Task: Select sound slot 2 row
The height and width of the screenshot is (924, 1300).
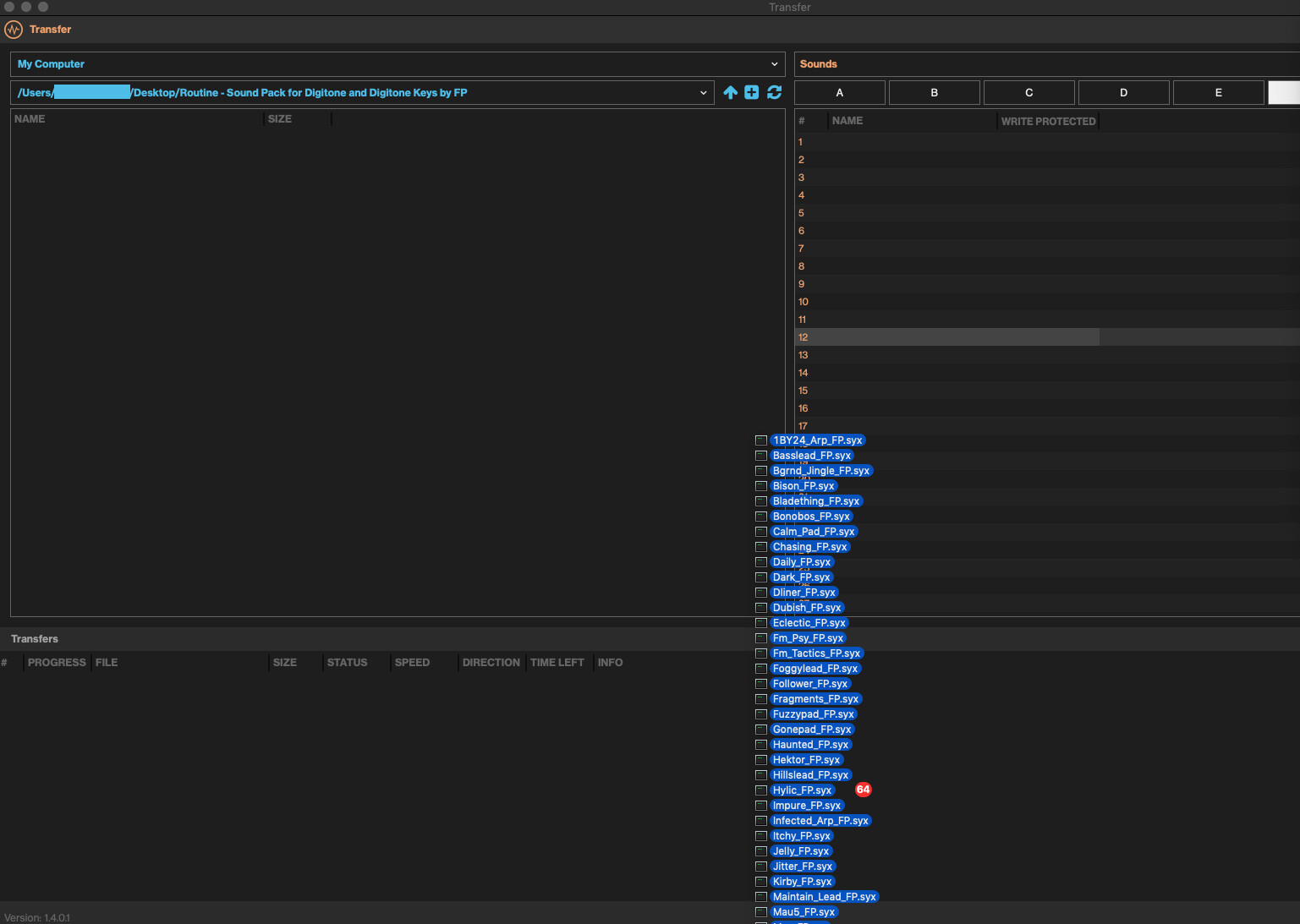Action: click(x=1047, y=160)
